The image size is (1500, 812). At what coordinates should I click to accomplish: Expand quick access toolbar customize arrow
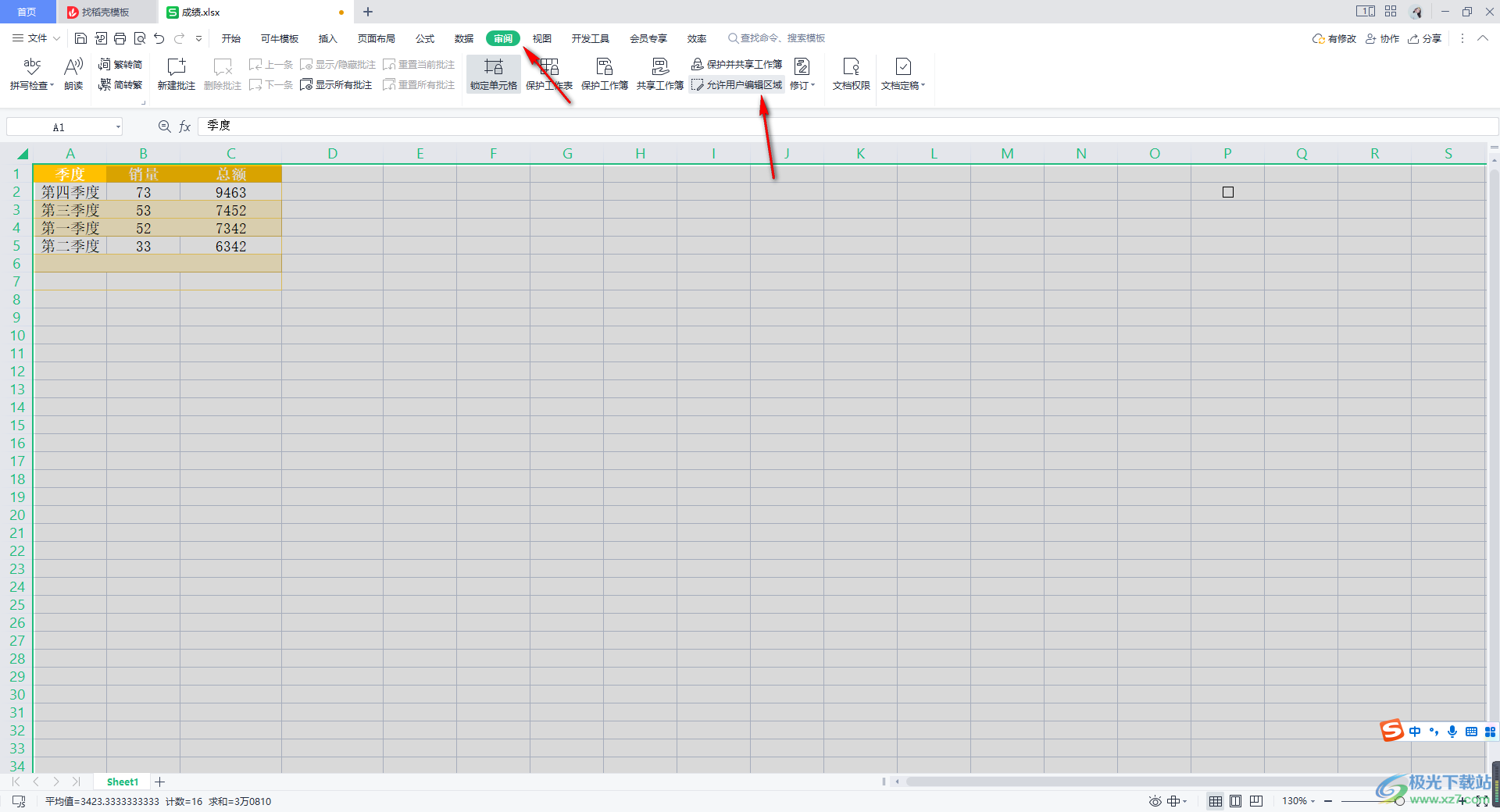tap(199, 38)
